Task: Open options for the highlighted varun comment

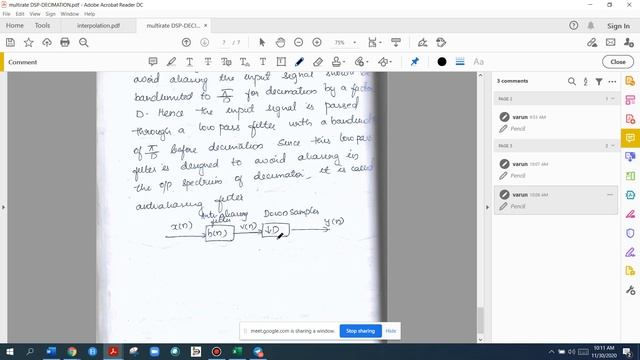Action: (610, 195)
